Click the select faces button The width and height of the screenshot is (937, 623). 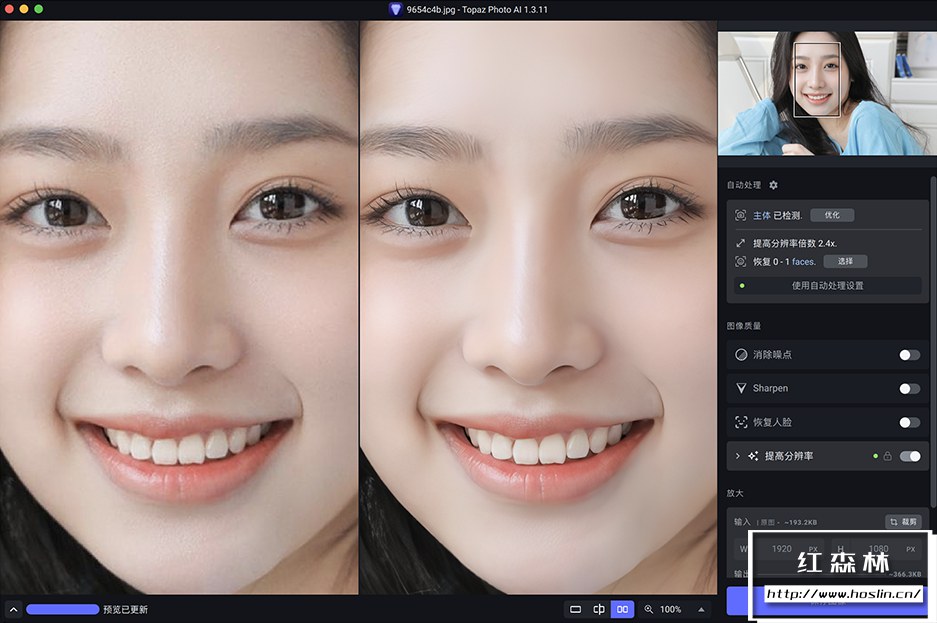[845, 261]
